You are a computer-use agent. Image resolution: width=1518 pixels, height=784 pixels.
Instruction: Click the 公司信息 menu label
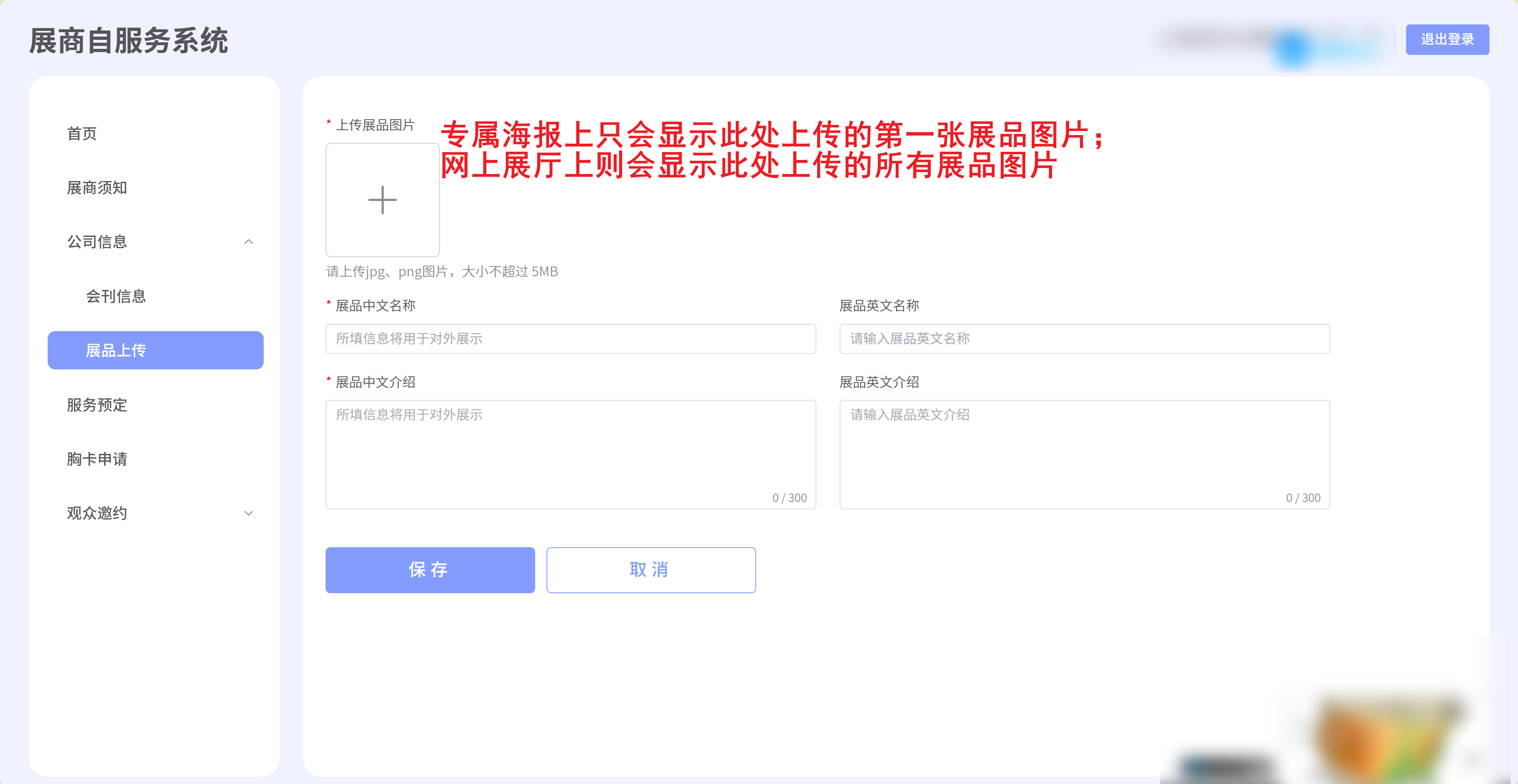(97, 242)
